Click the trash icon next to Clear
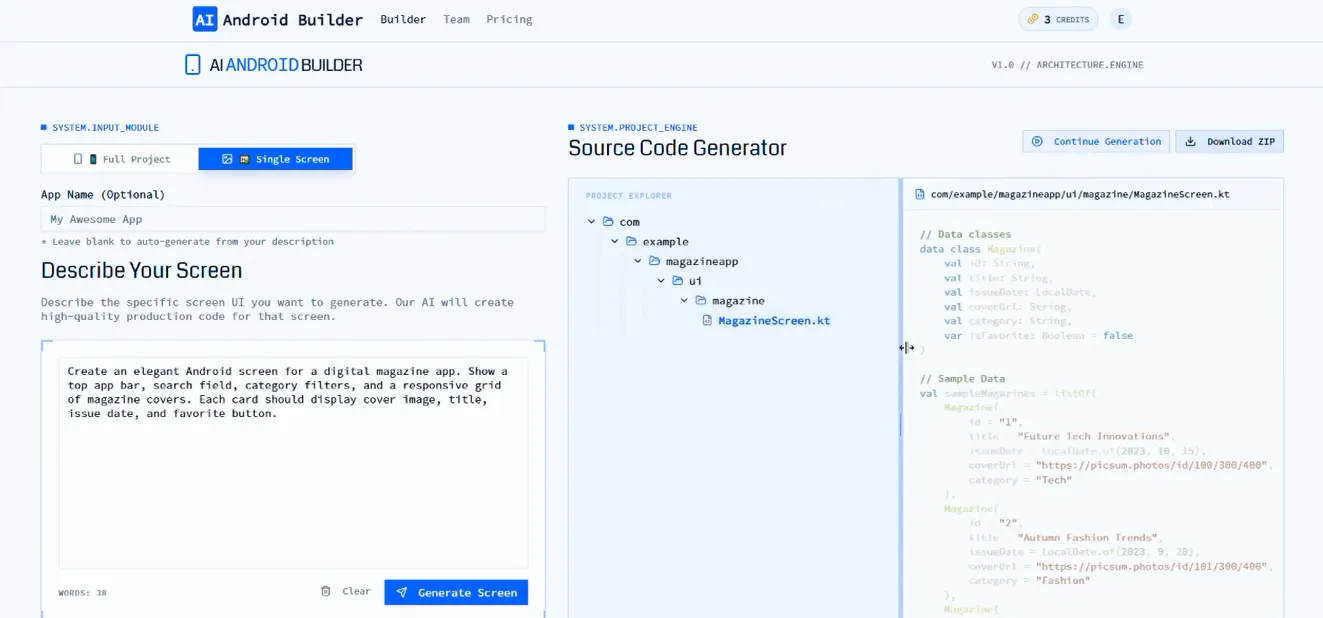The image size is (1323, 618). 325,591
